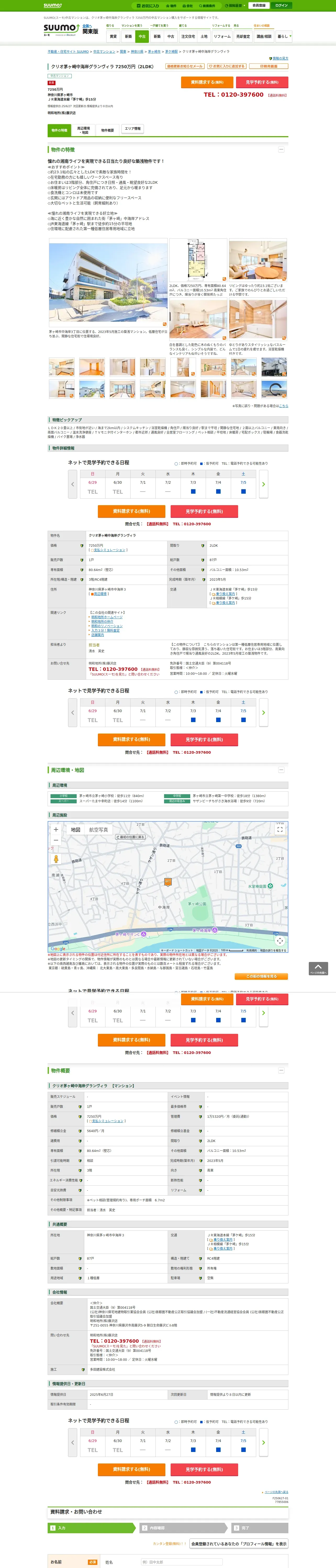Open the 明和のリノベーション link
Screen dimensions: 336x1568
click(107, 626)
